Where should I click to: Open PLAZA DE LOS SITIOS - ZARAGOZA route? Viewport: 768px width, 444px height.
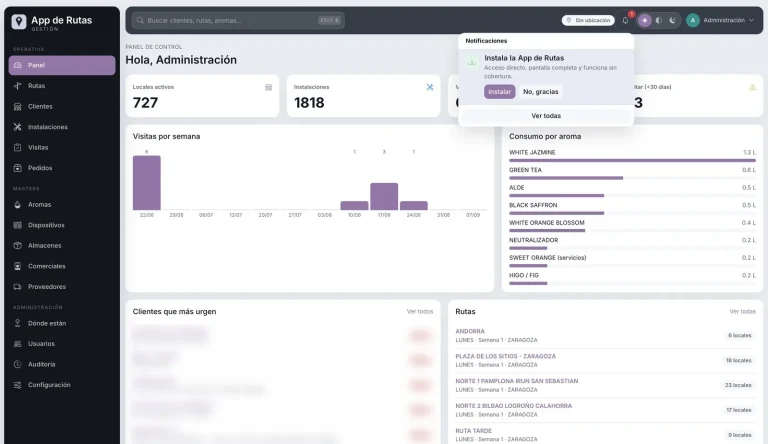[x=605, y=361]
